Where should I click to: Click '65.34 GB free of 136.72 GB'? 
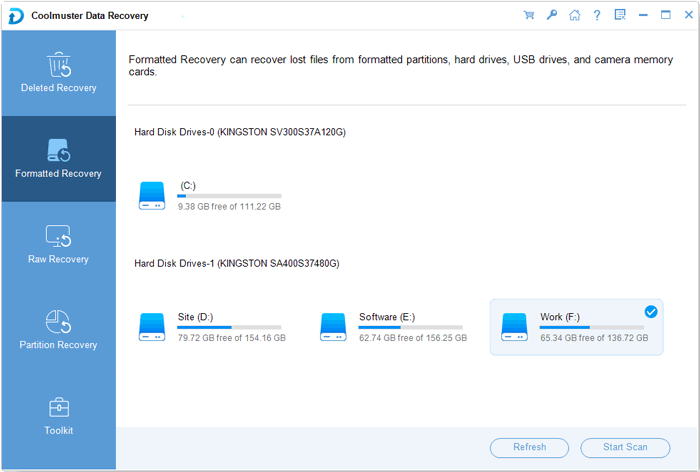tap(594, 338)
